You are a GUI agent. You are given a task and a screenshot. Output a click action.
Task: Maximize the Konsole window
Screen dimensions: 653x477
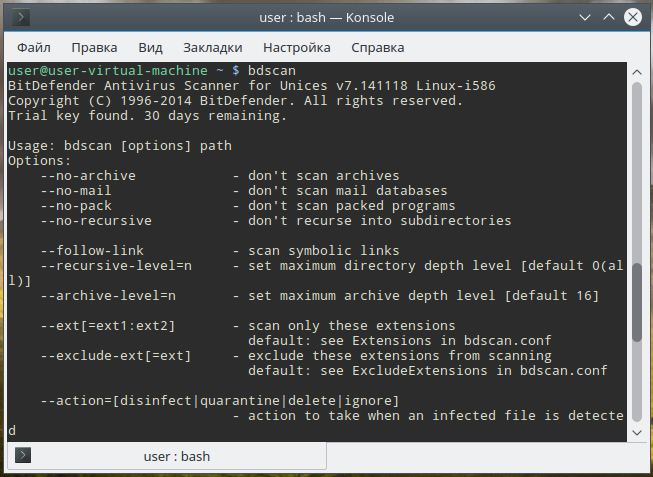pyautogui.click(x=608, y=17)
